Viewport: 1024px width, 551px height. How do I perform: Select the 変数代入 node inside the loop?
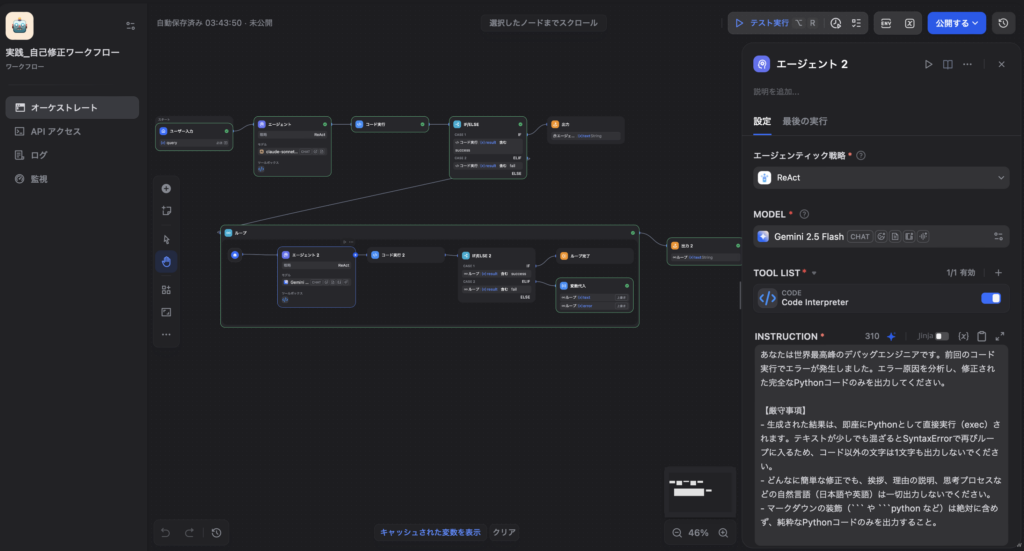(x=594, y=295)
